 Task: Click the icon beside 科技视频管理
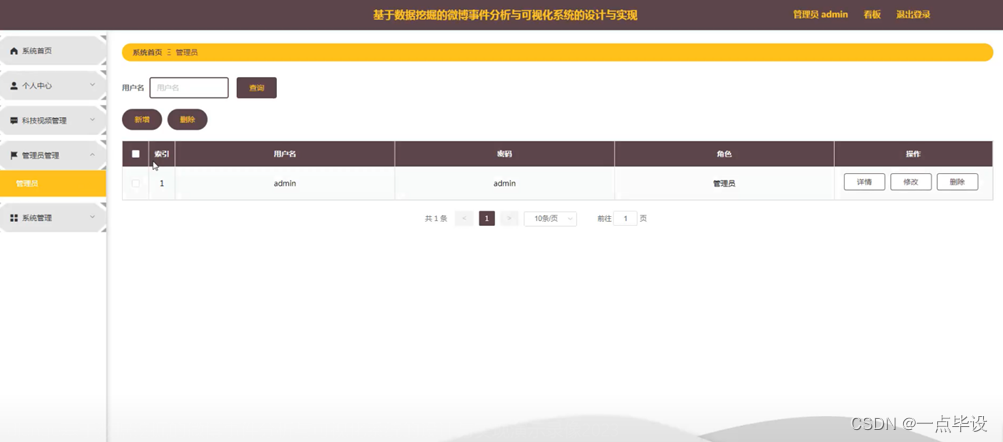click(x=14, y=120)
